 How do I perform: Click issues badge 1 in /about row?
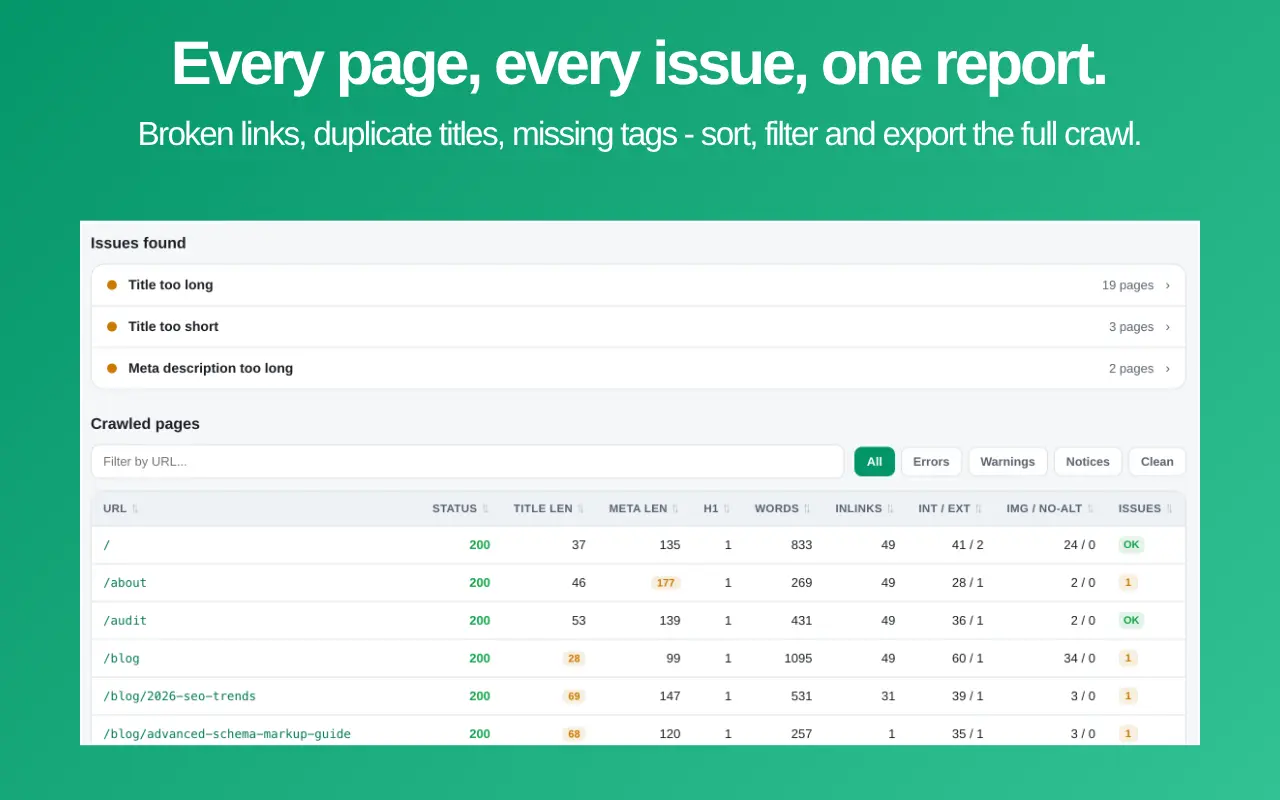point(1128,583)
